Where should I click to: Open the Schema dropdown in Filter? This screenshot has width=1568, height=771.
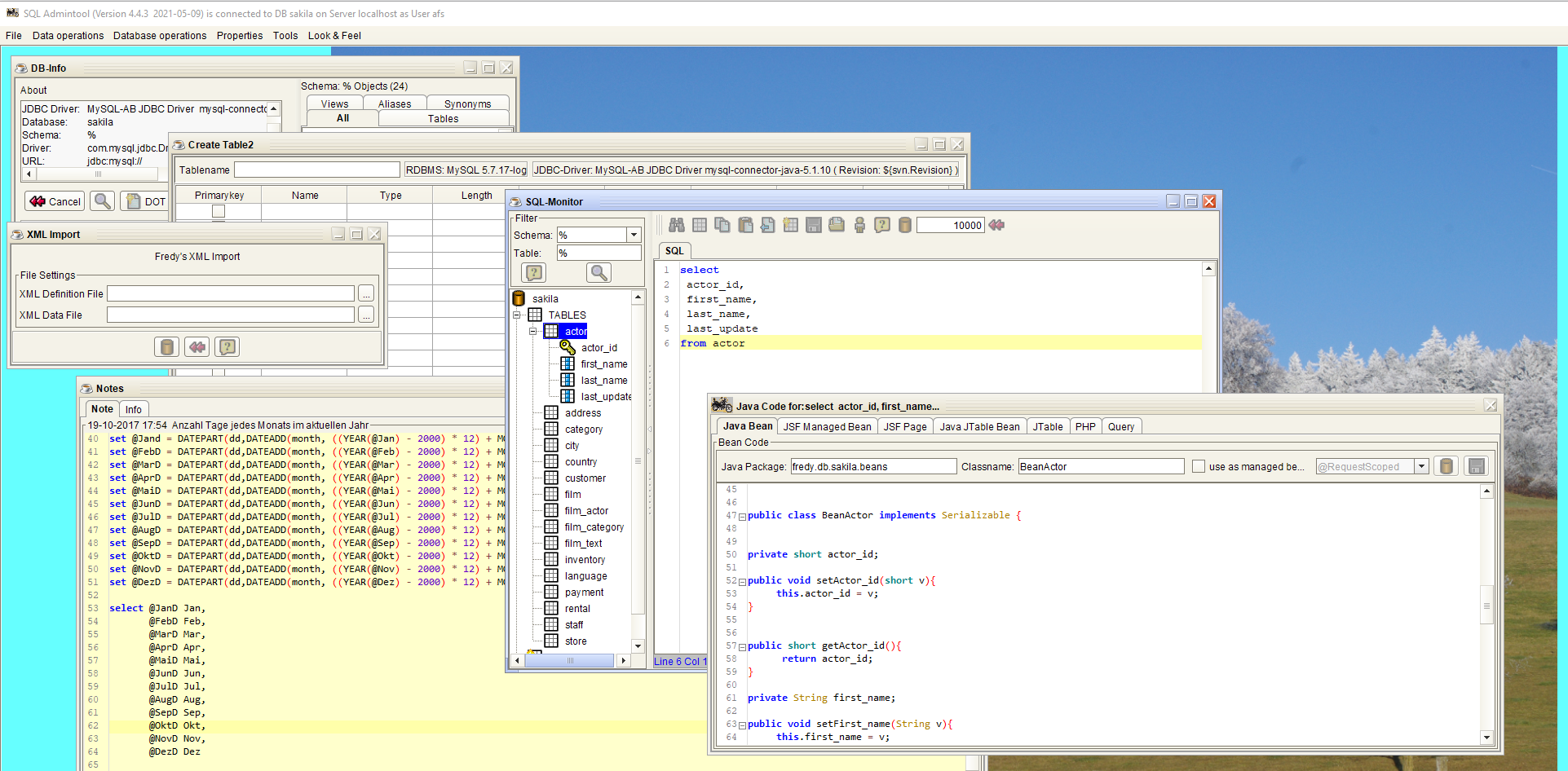point(633,235)
